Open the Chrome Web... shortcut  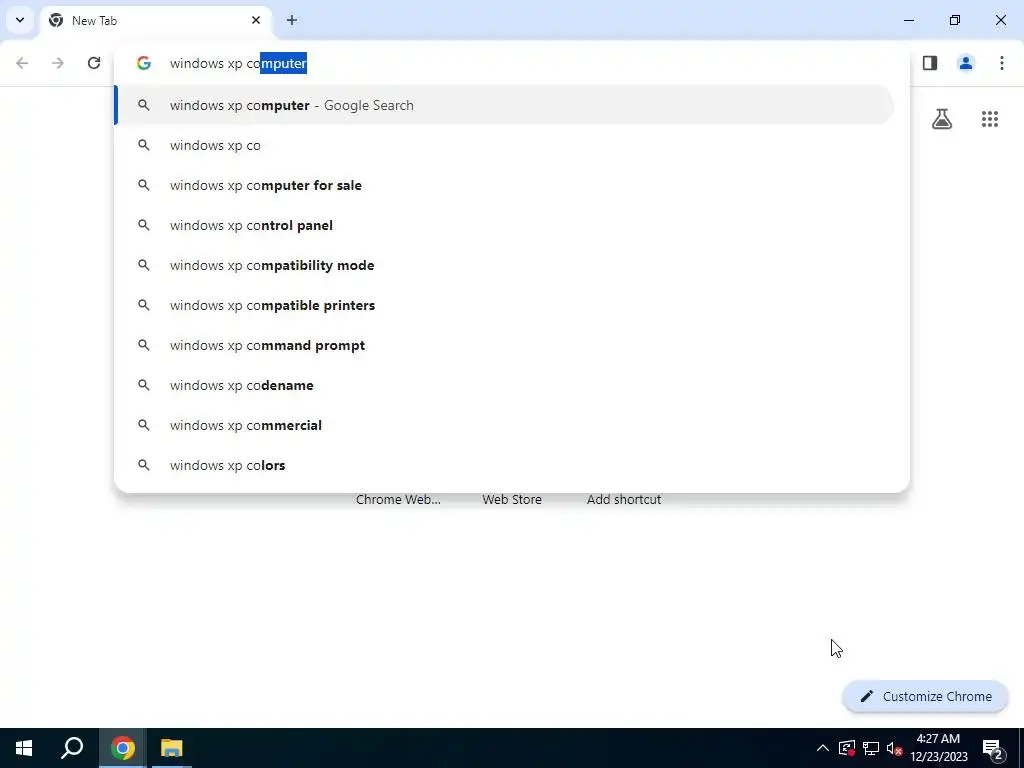coord(398,499)
